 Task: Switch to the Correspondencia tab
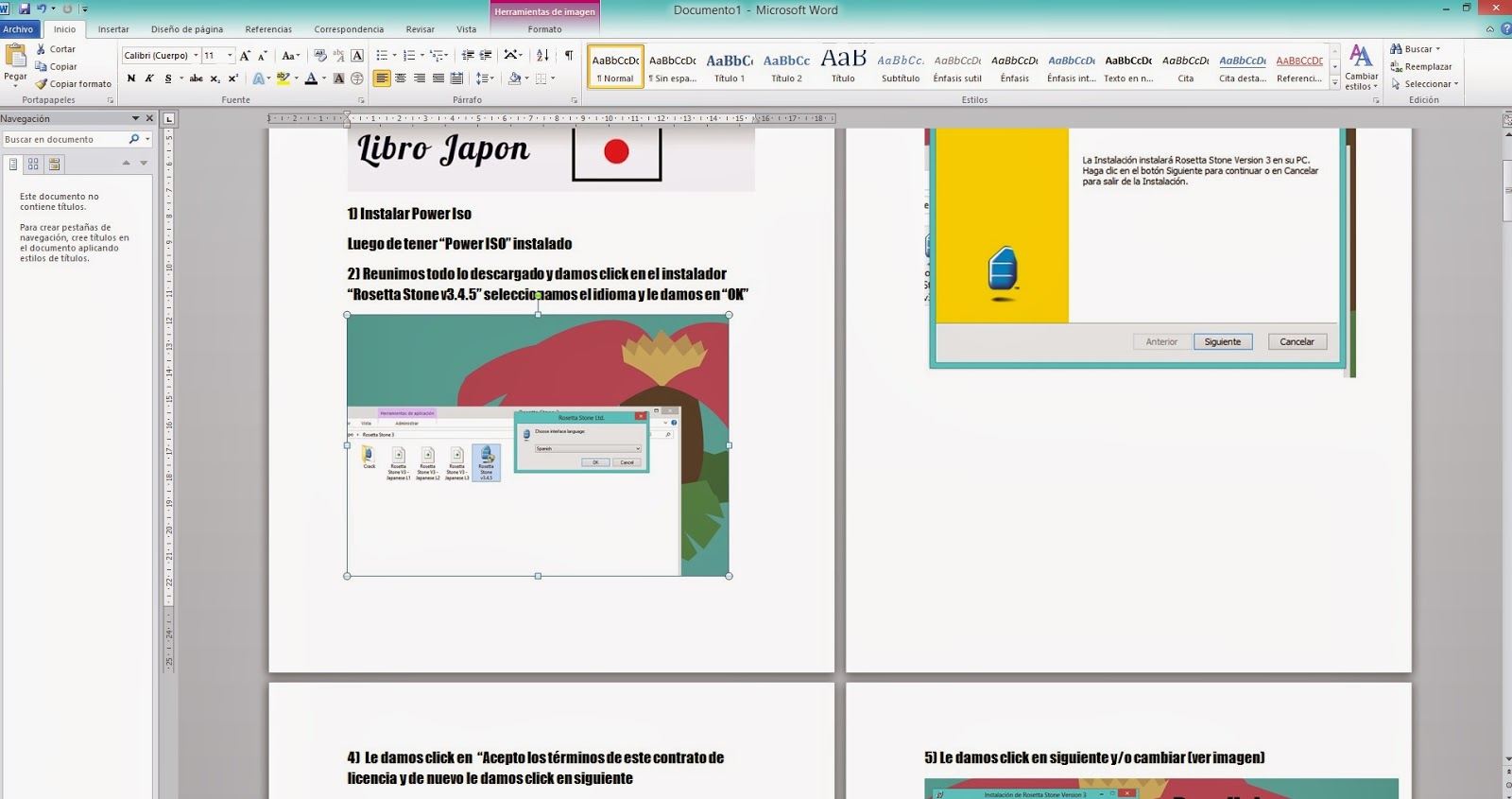click(x=349, y=29)
